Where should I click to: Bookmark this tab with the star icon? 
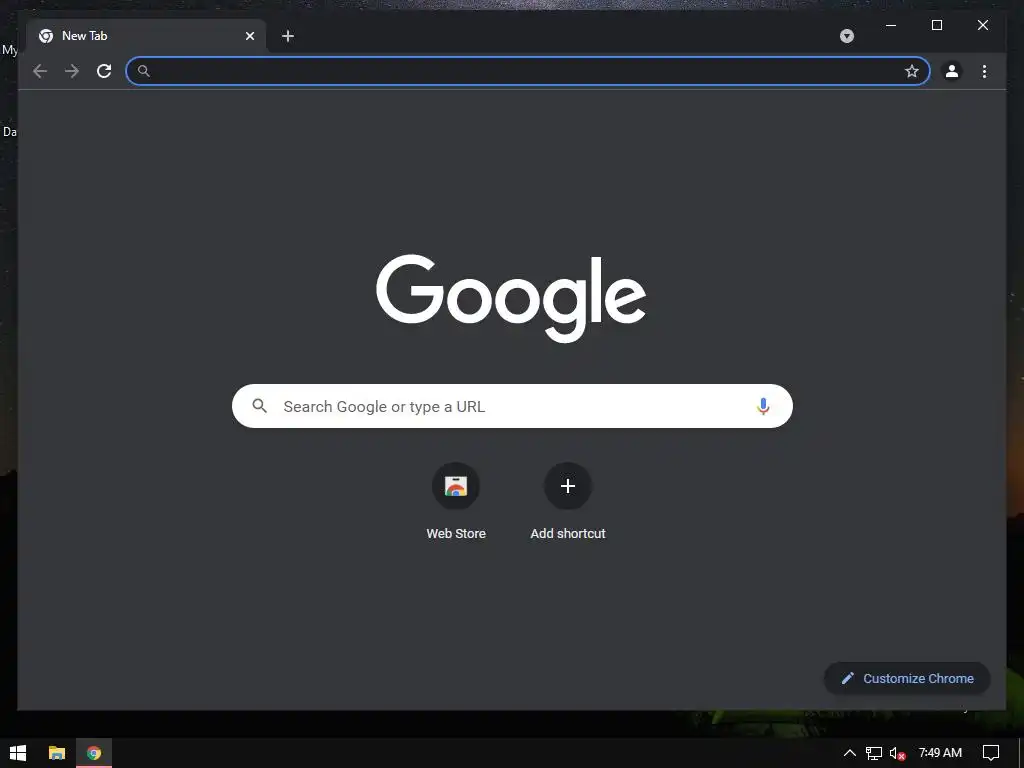point(912,71)
